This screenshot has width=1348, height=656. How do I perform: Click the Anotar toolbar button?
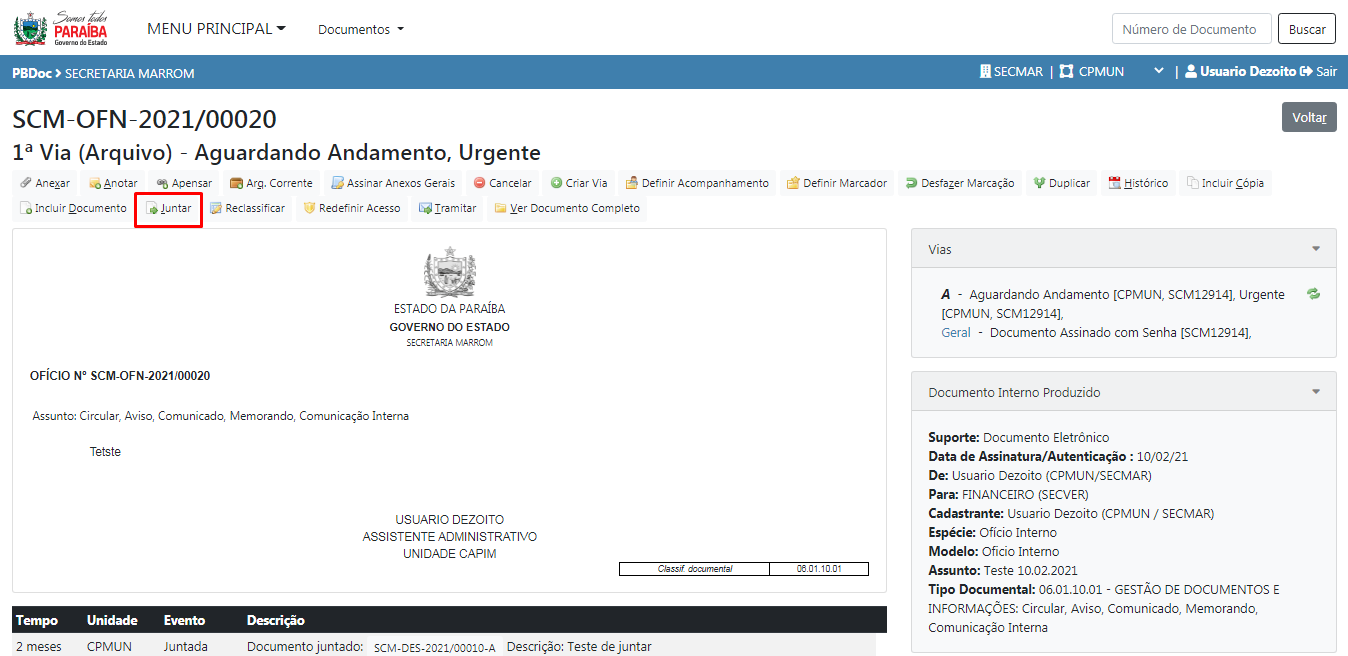coord(113,183)
